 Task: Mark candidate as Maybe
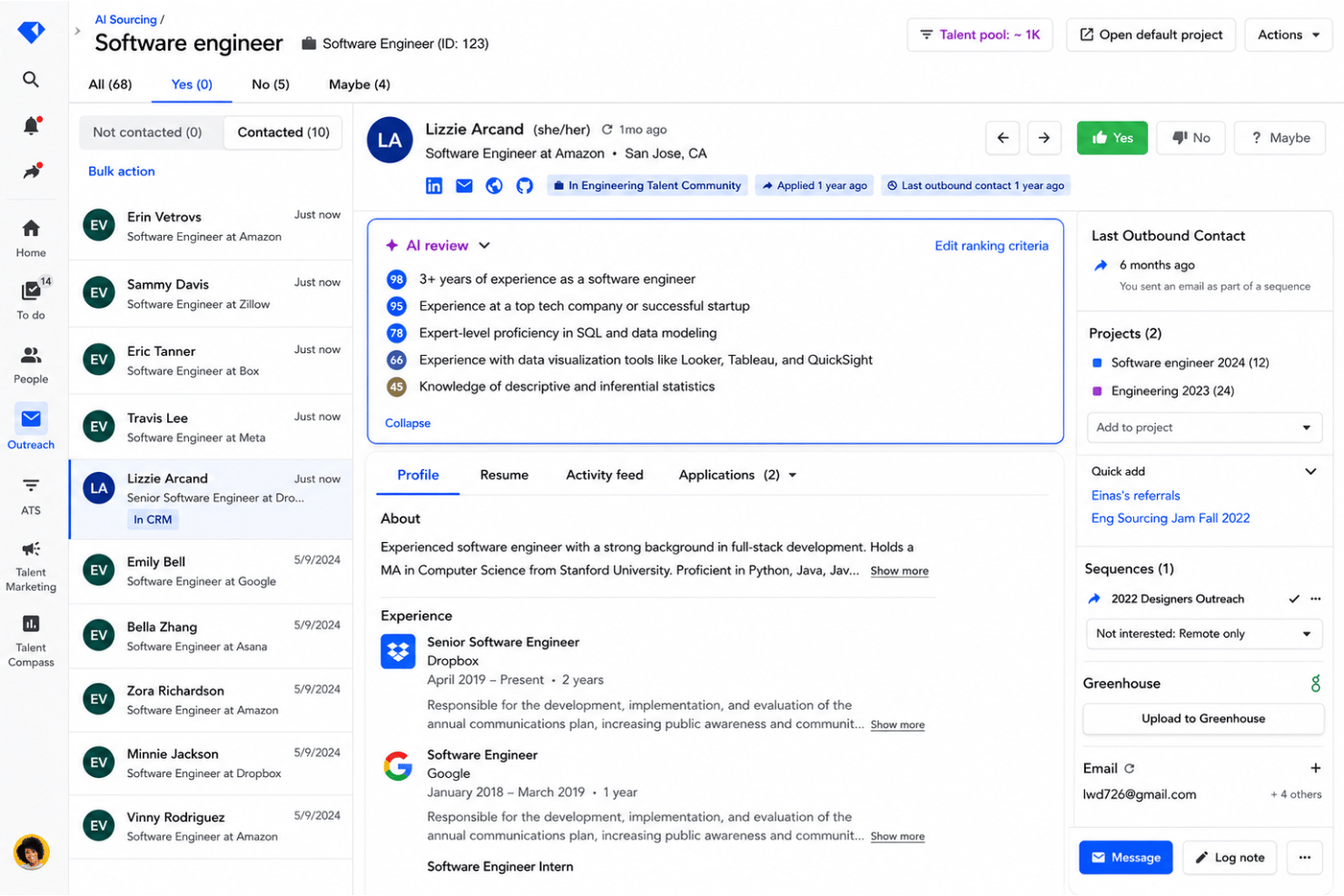1280,138
